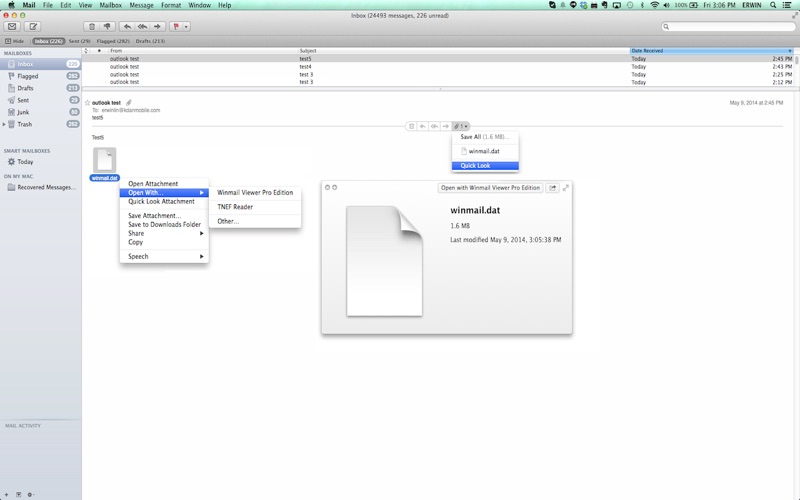The image size is (800, 500).
Task: Open the Drafts mailbox in the sidebar
Action: (x=40, y=88)
